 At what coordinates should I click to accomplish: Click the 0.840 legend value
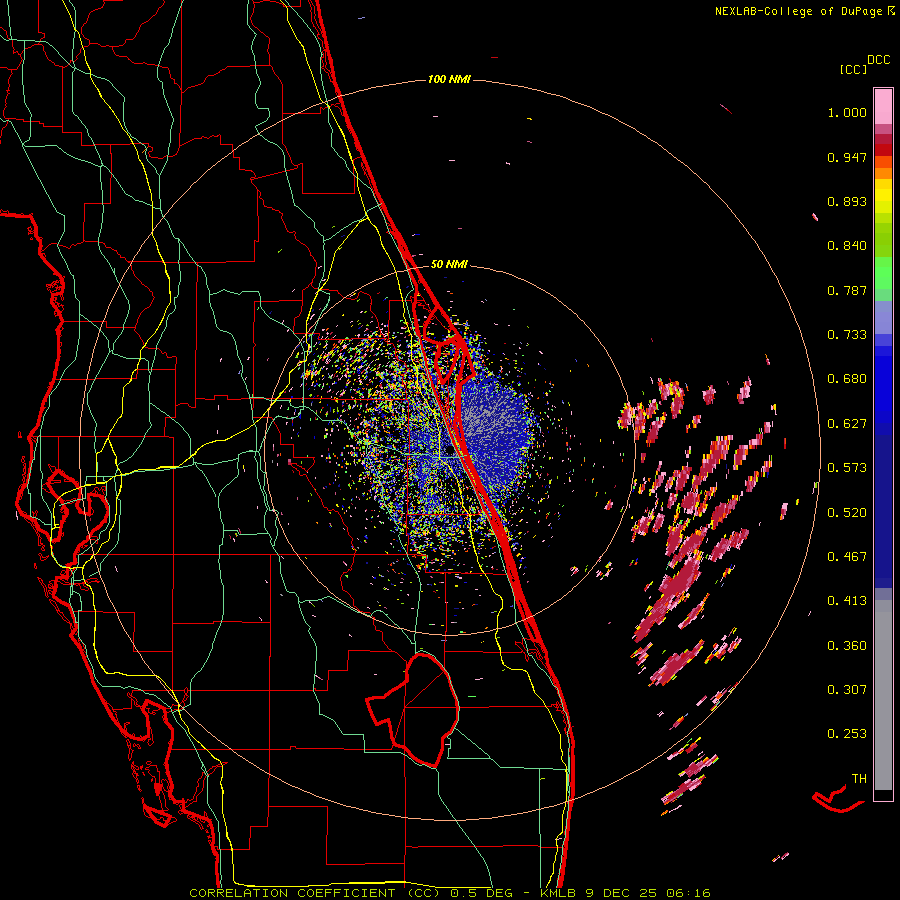pos(847,246)
